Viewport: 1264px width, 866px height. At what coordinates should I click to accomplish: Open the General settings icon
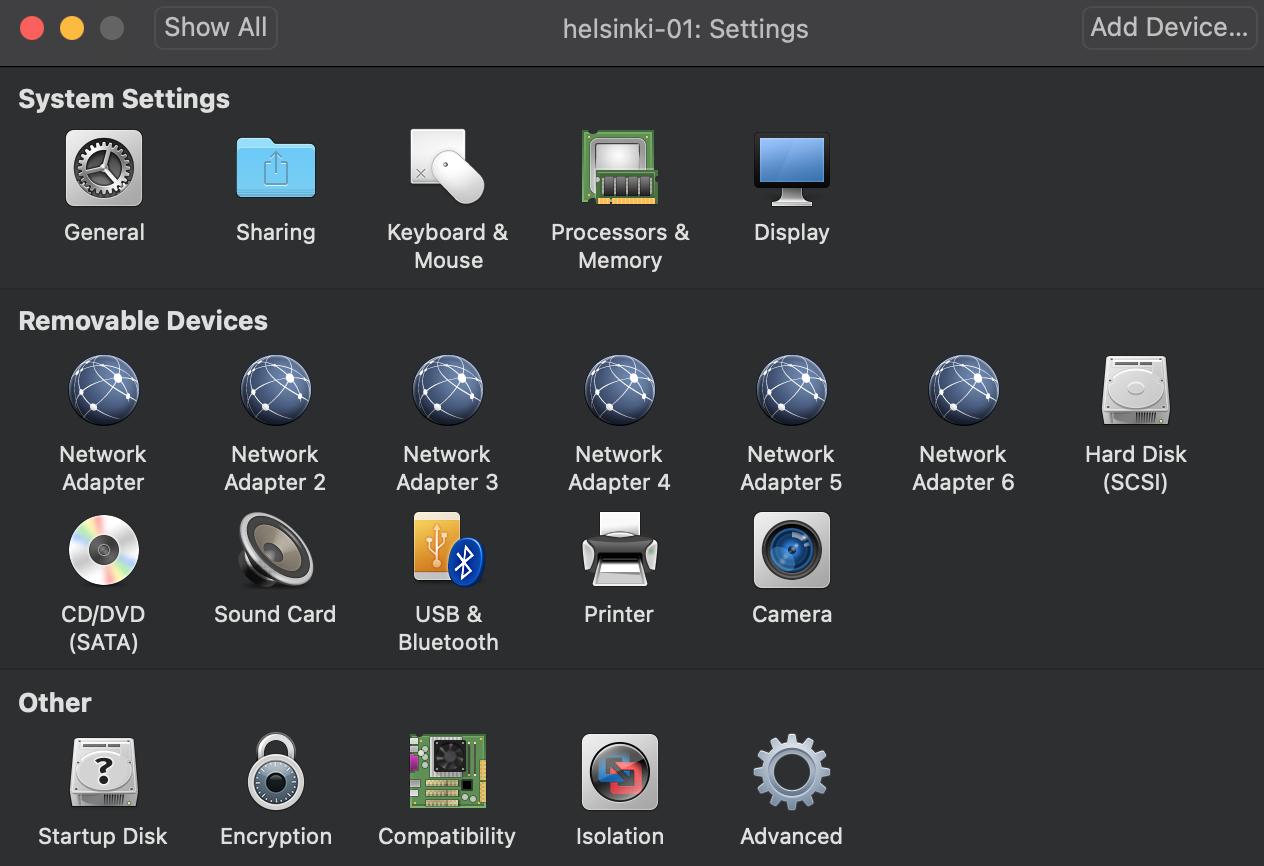pos(104,169)
